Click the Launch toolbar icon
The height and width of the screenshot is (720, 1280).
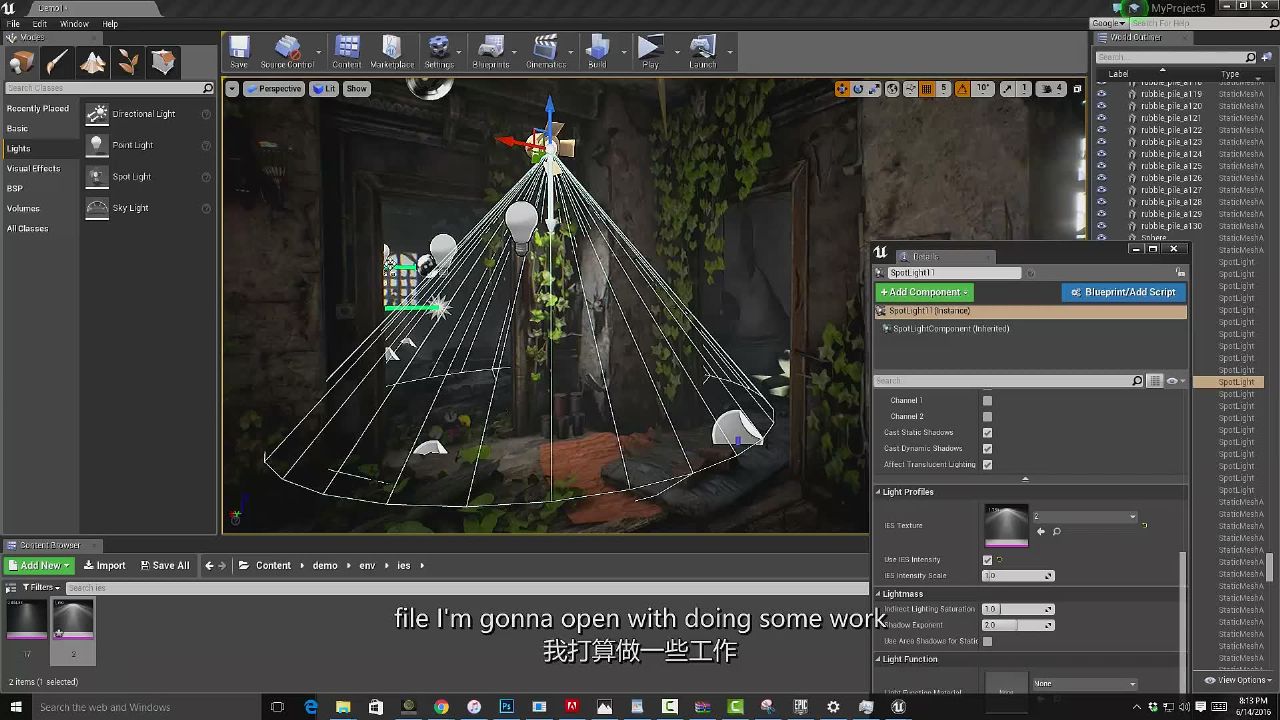coord(703,51)
